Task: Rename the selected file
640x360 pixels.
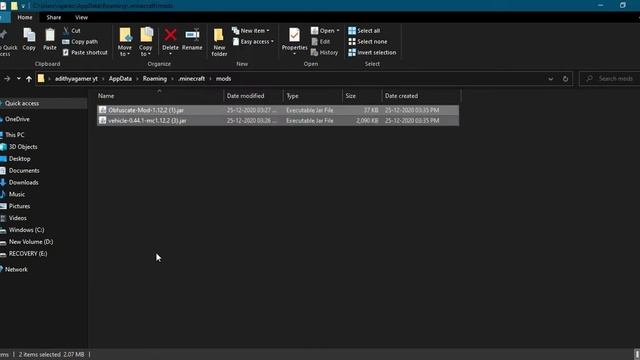Action: [x=192, y=40]
